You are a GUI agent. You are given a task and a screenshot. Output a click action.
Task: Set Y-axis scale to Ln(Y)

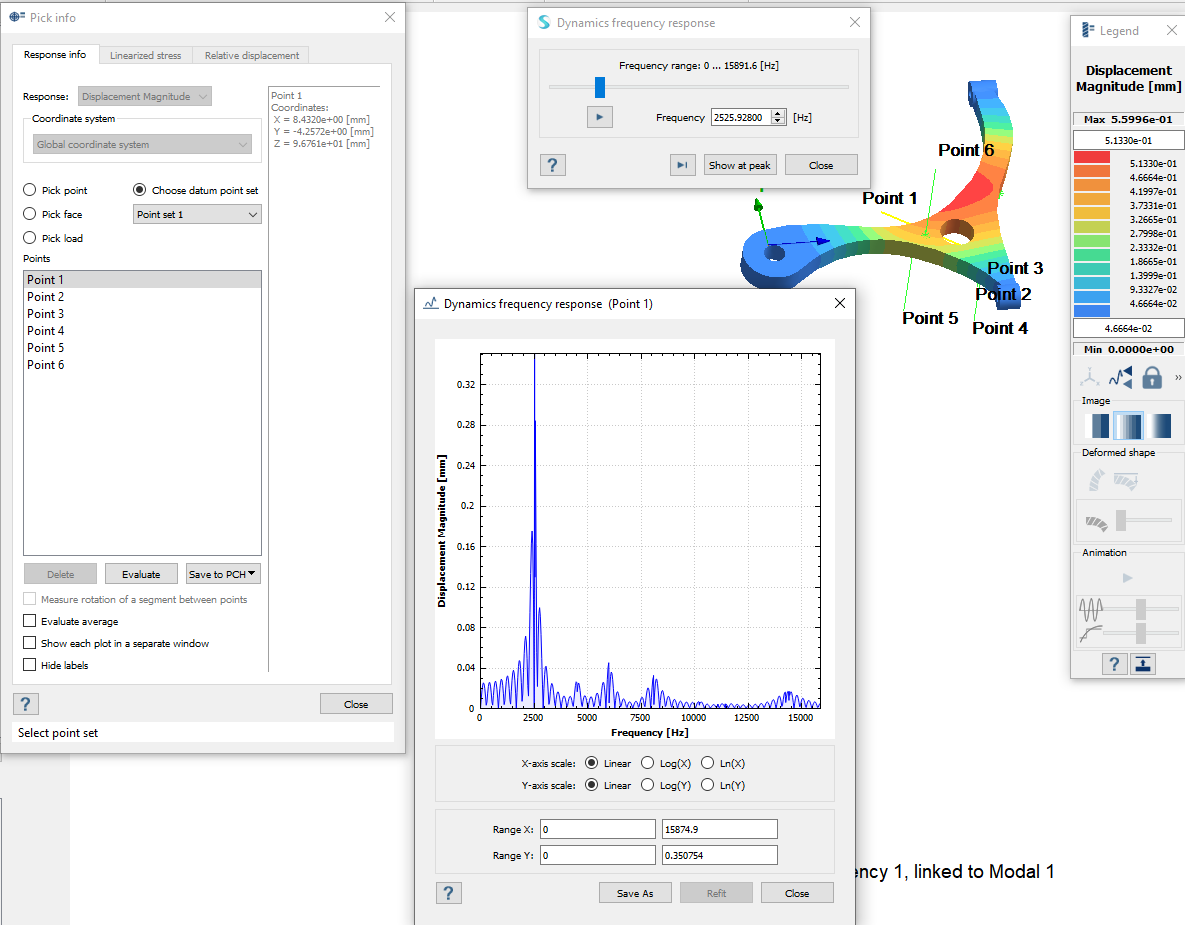point(707,784)
